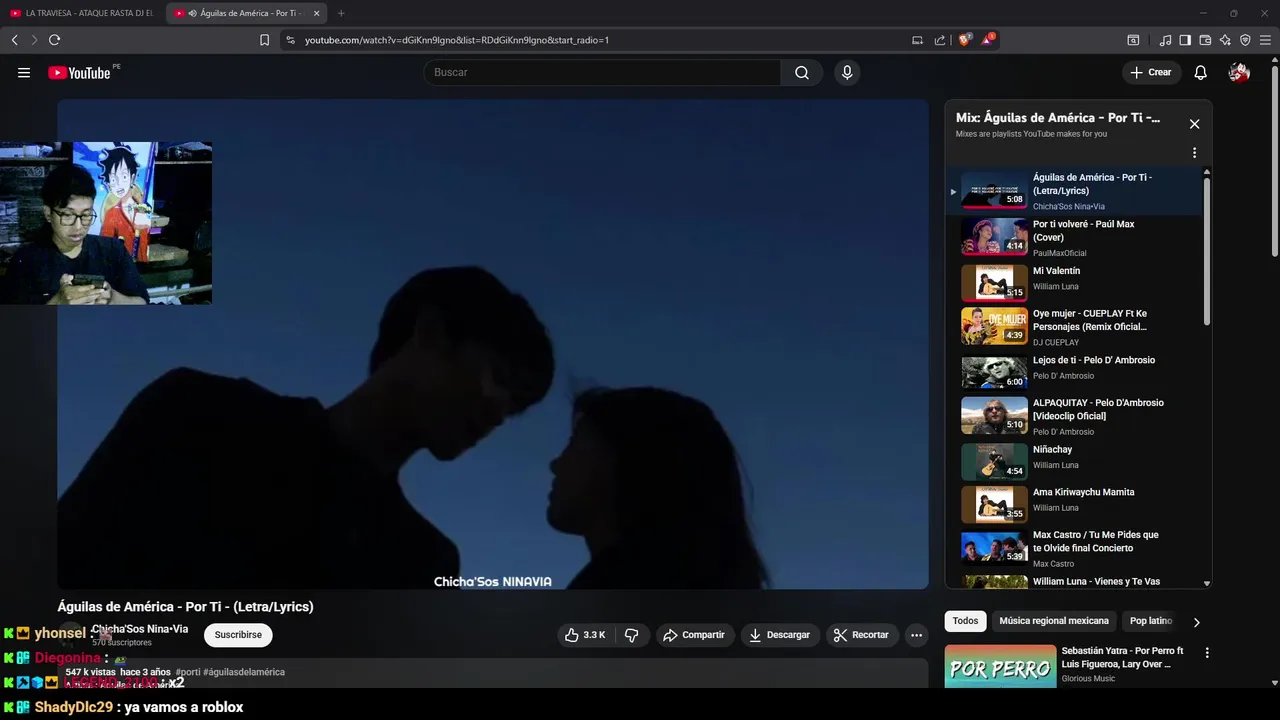Click the Recortar clip button
The image size is (1280, 720).
[862, 635]
